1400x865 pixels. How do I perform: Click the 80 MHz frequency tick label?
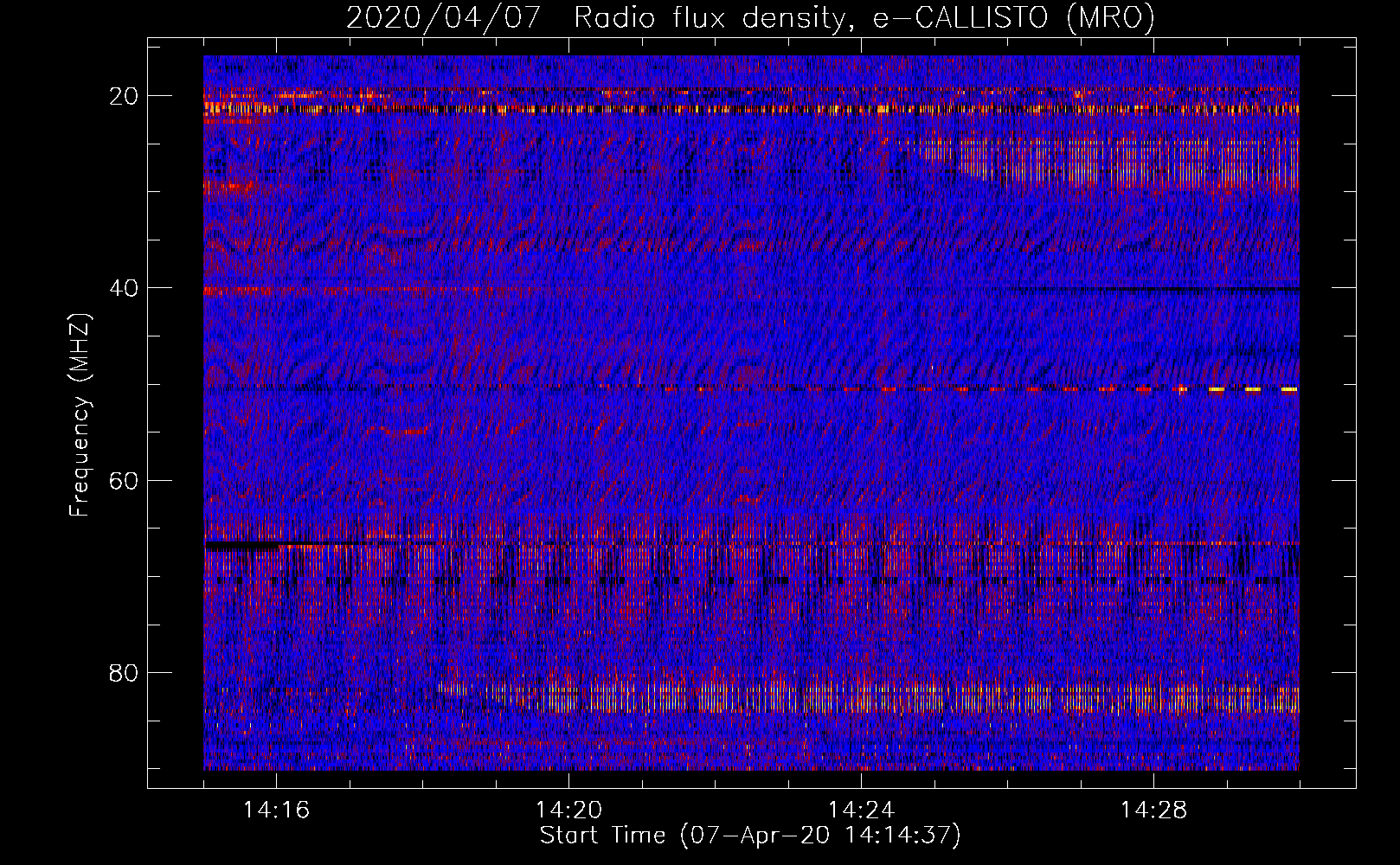[124, 673]
